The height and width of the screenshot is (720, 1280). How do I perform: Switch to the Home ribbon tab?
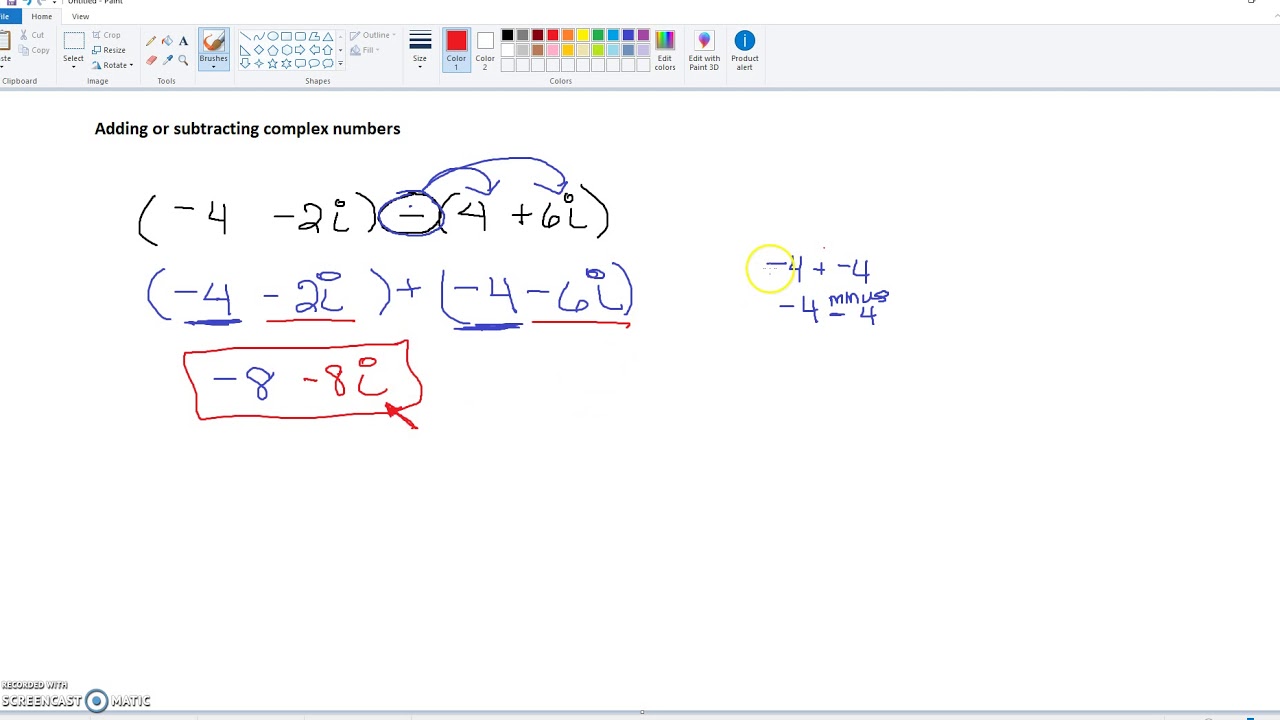point(41,16)
